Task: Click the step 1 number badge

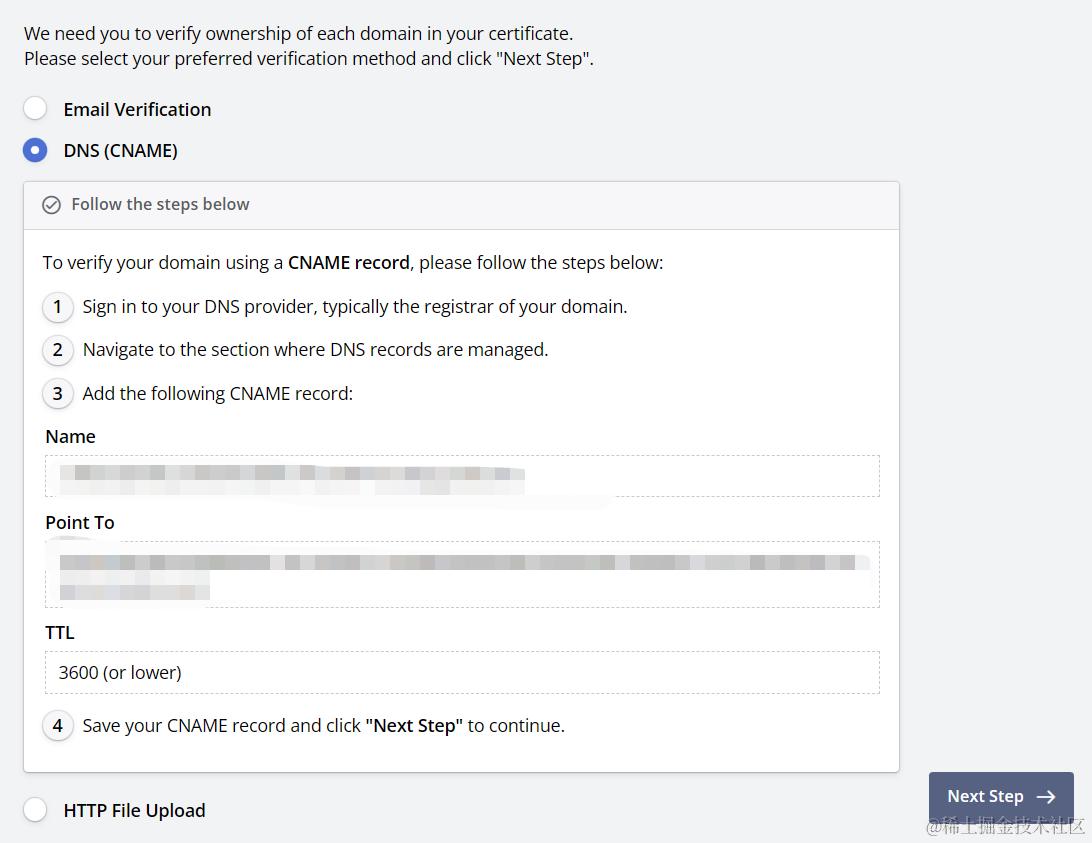Action: click(x=58, y=307)
